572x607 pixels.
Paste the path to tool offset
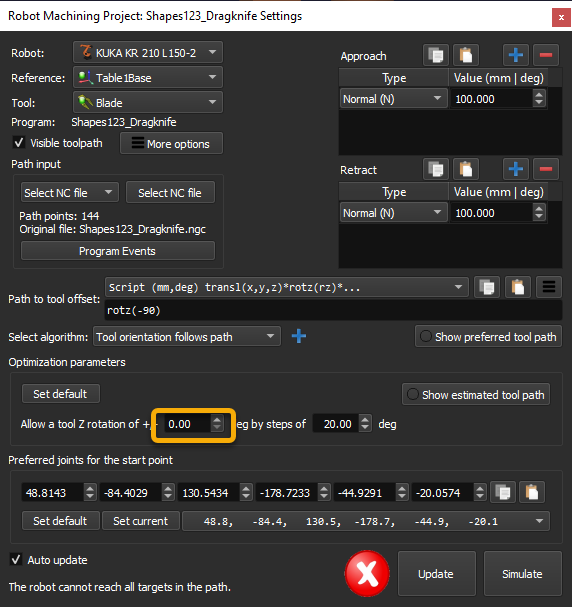coord(518,287)
